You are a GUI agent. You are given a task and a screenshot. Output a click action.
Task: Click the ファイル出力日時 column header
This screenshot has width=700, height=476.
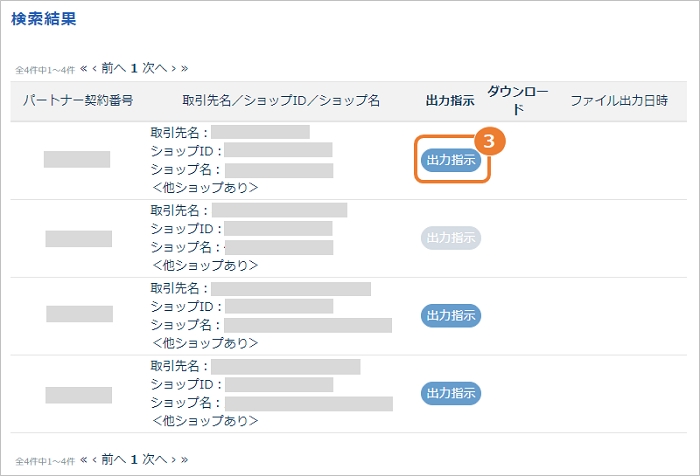619,100
